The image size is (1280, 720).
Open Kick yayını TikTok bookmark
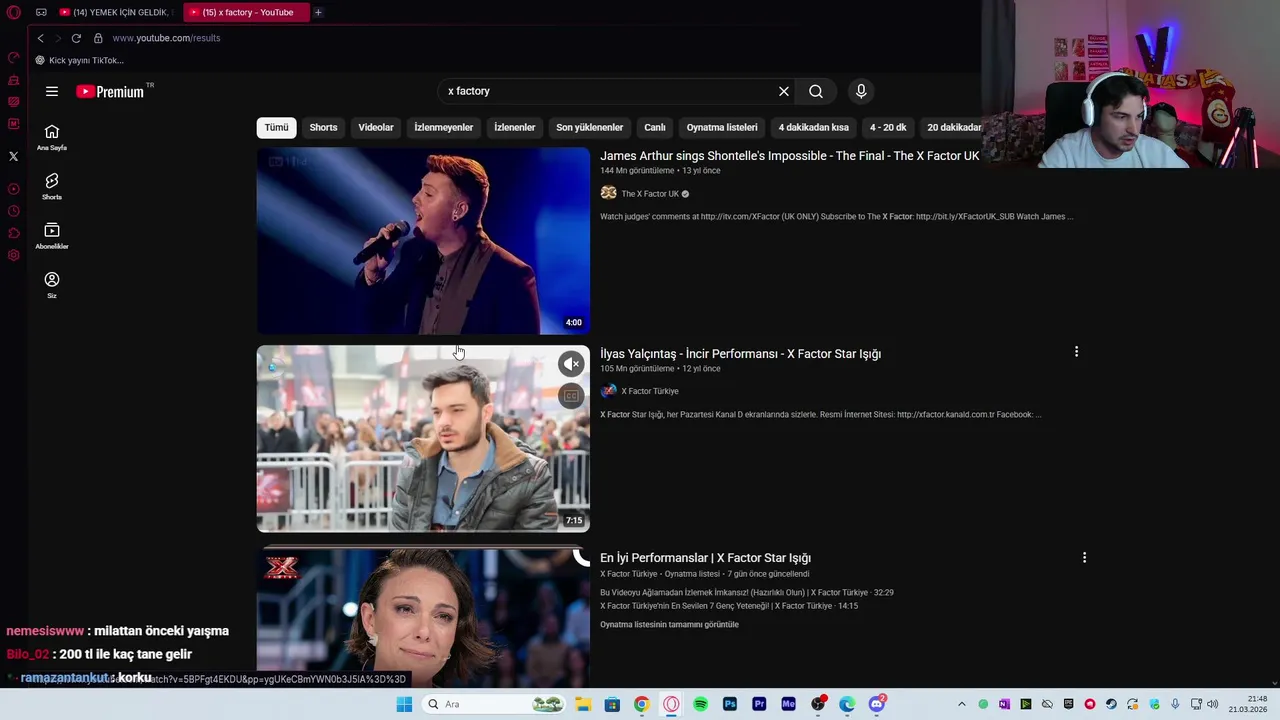80,60
